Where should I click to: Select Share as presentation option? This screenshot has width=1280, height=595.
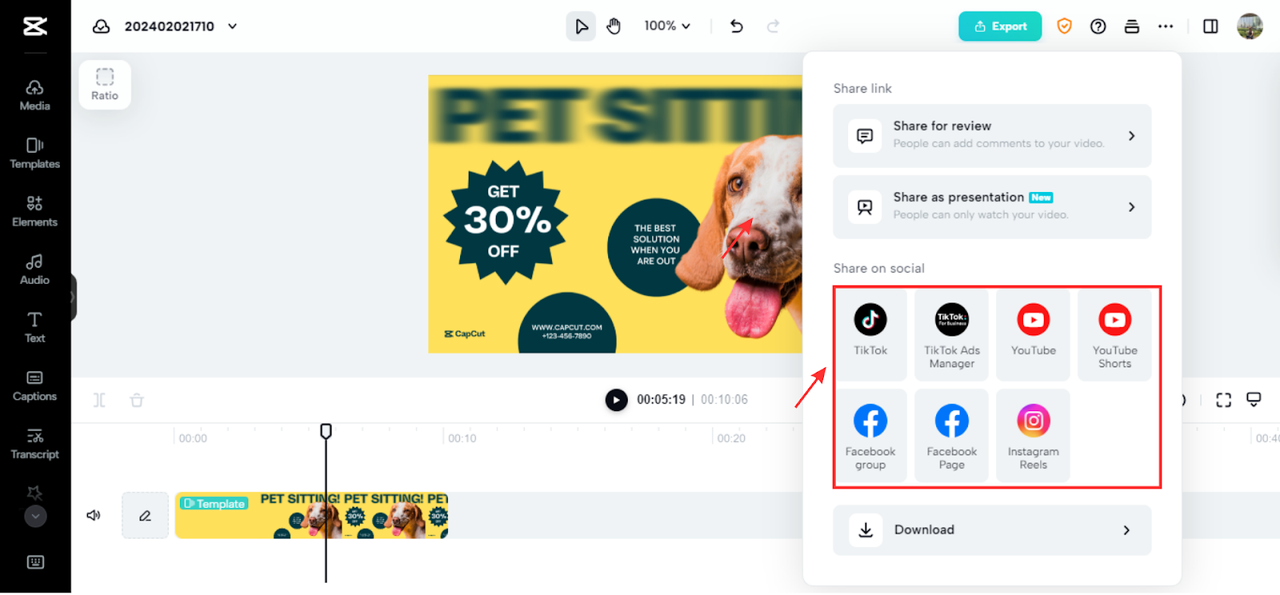(992, 206)
